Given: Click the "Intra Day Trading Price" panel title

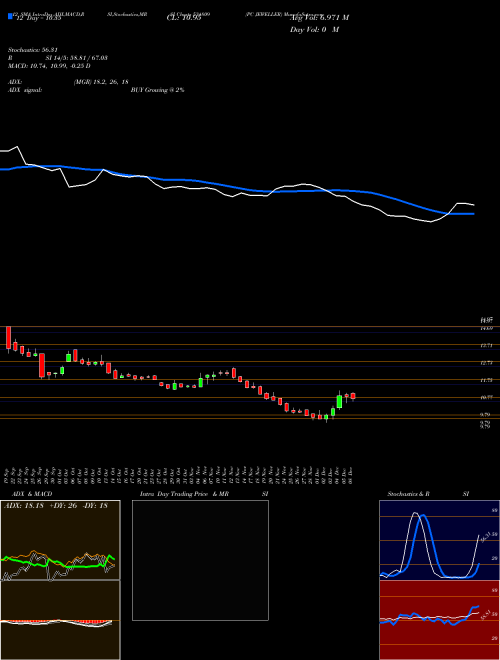Looking at the screenshot, I should coord(174,494).
